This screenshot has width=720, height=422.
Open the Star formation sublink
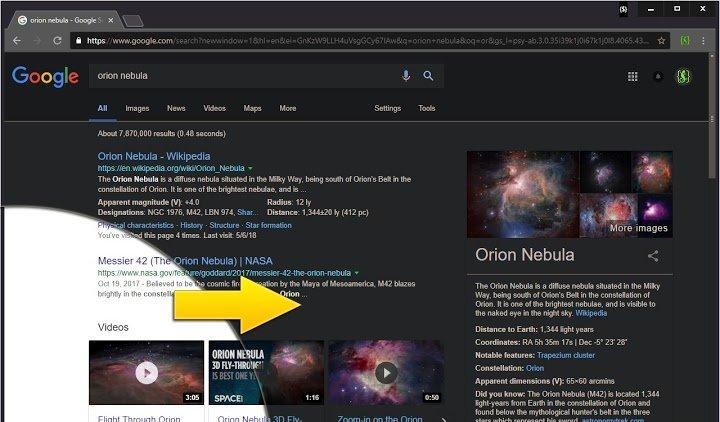(269, 225)
